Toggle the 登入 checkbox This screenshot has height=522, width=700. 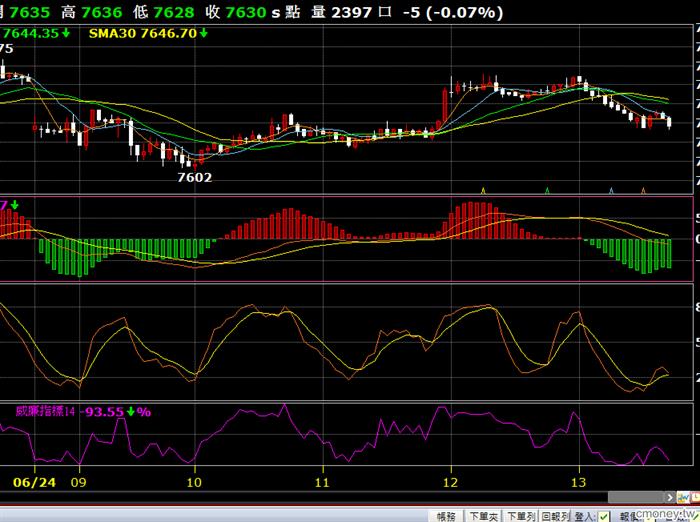(x=603, y=517)
